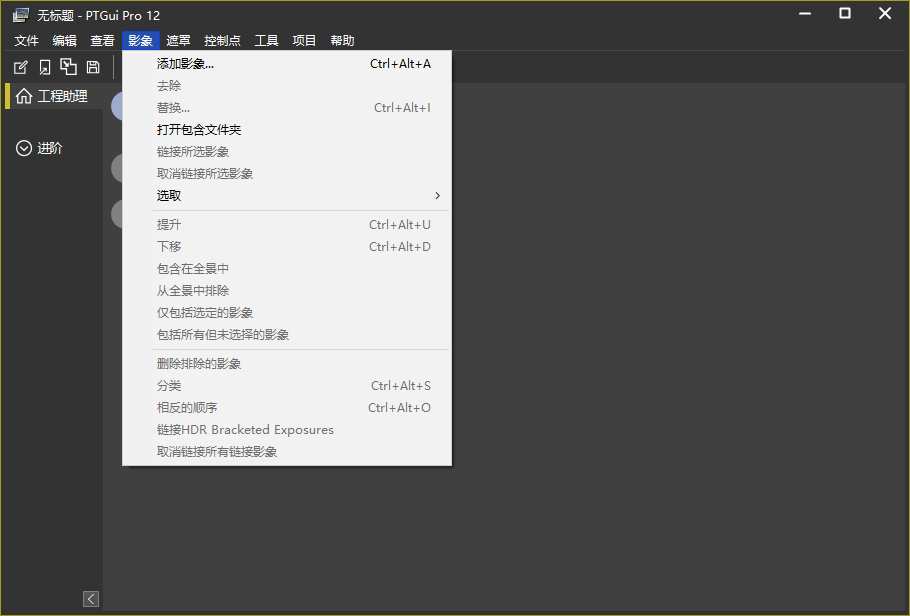The image size is (910, 616).
Task: Expand the 进阶 section chevron
Action: [x=24, y=148]
